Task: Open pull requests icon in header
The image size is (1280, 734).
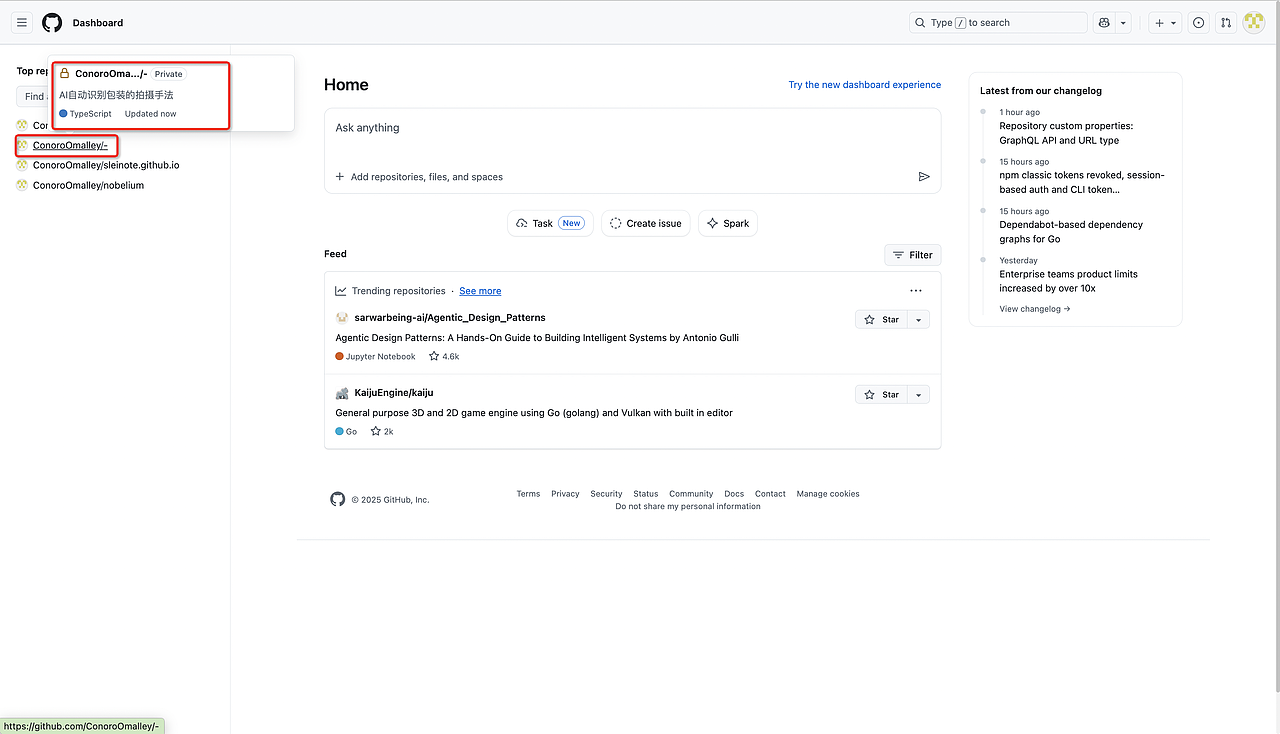Action: tap(1225, 22)
